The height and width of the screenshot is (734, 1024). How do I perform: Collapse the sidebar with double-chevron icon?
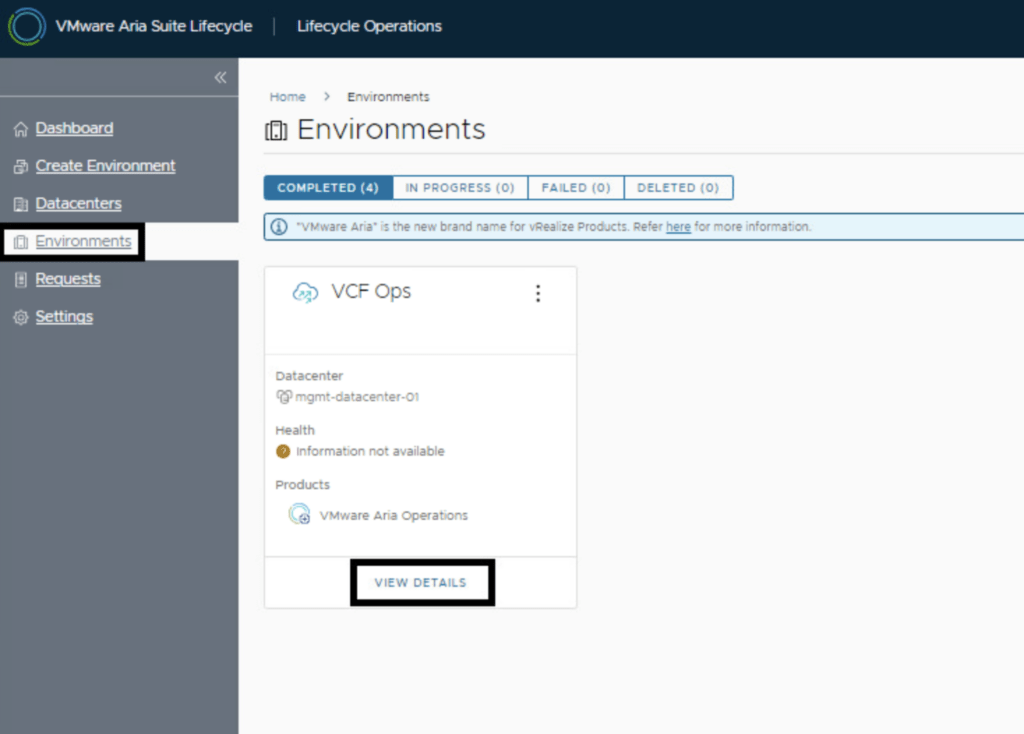click(x=220, y=77)
